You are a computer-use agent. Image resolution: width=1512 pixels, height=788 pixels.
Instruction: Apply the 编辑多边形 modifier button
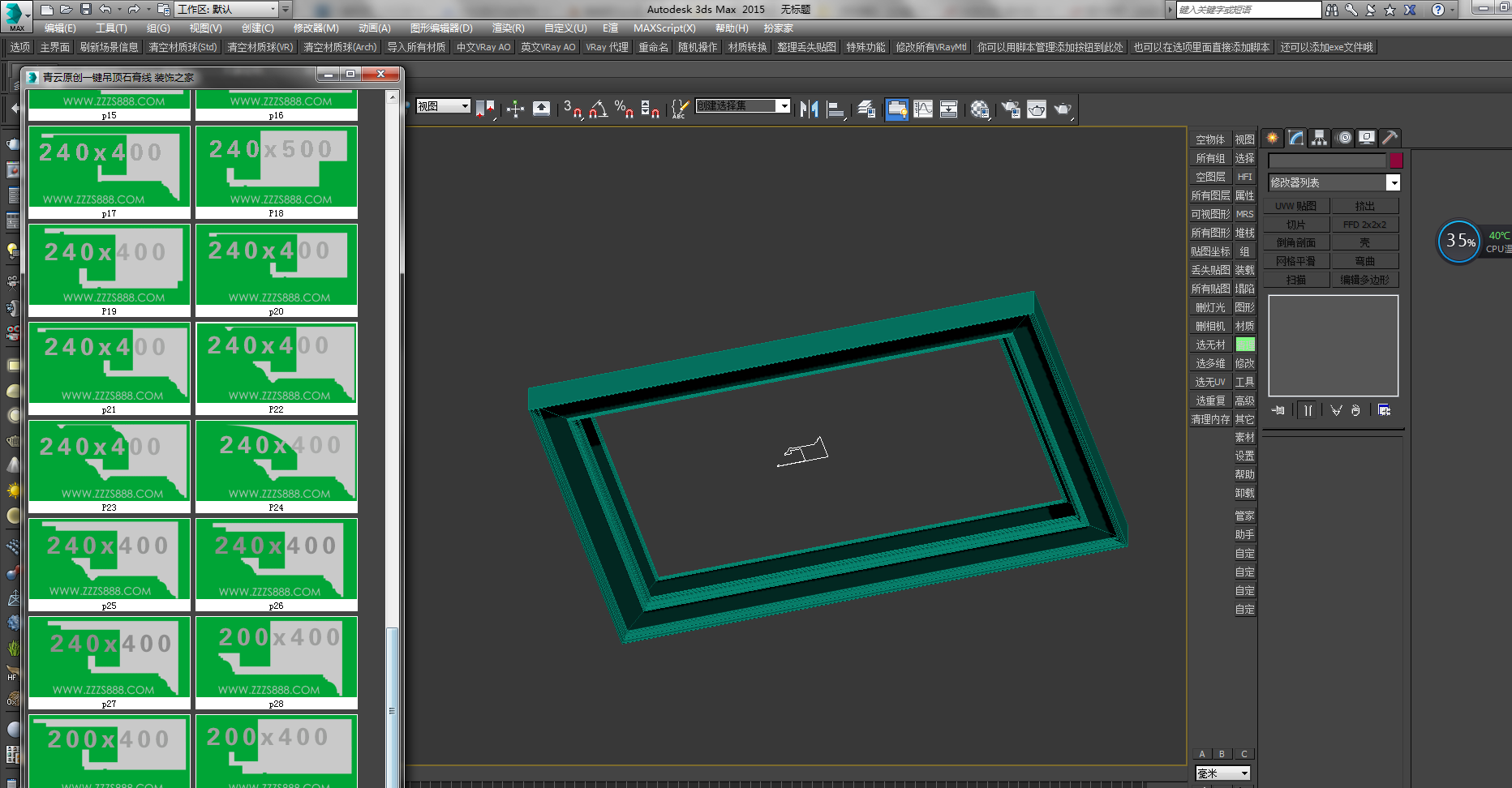(1365, 280)
